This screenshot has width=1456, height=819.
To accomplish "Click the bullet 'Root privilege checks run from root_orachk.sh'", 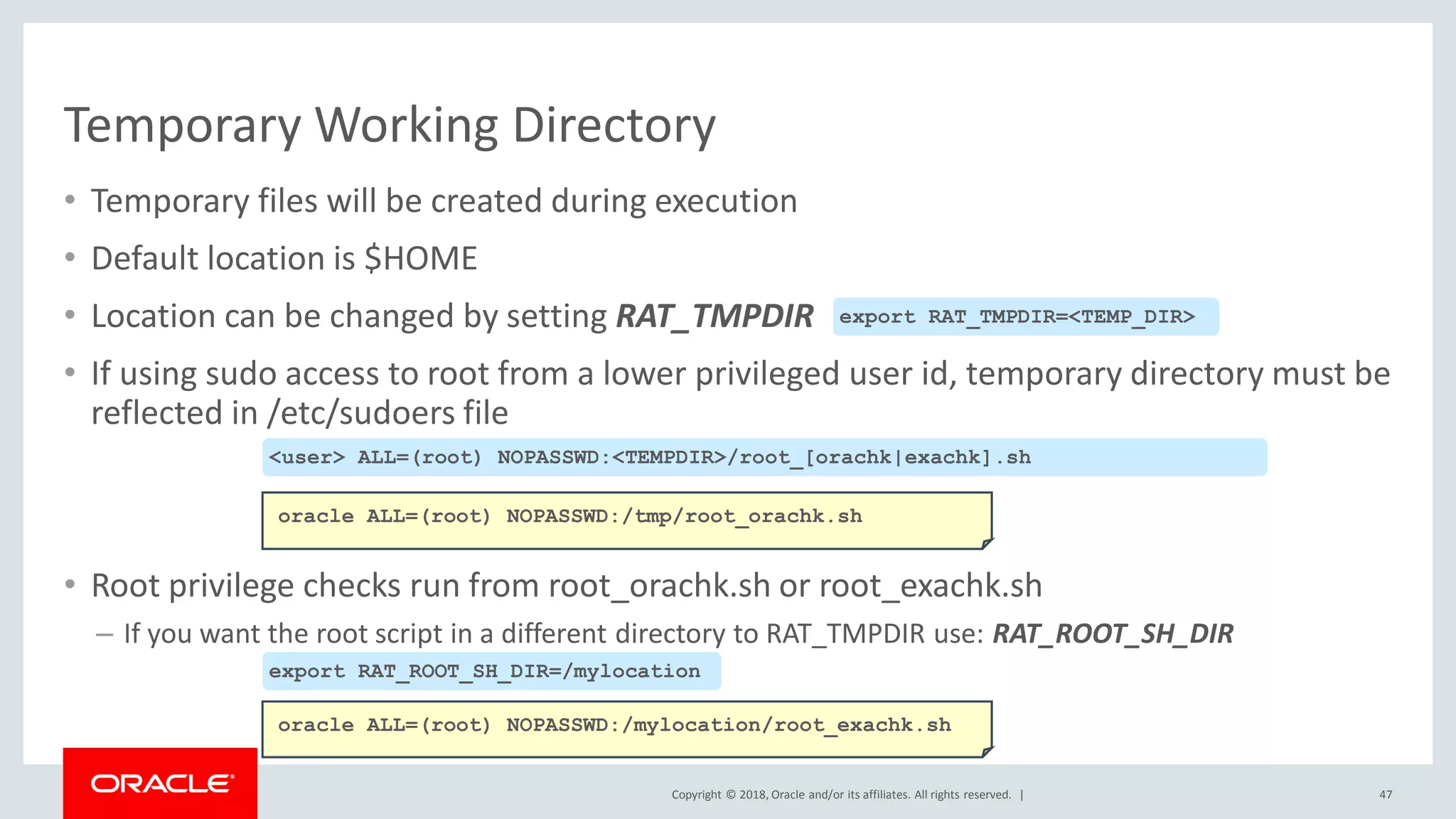I will [x=567, y=586].
